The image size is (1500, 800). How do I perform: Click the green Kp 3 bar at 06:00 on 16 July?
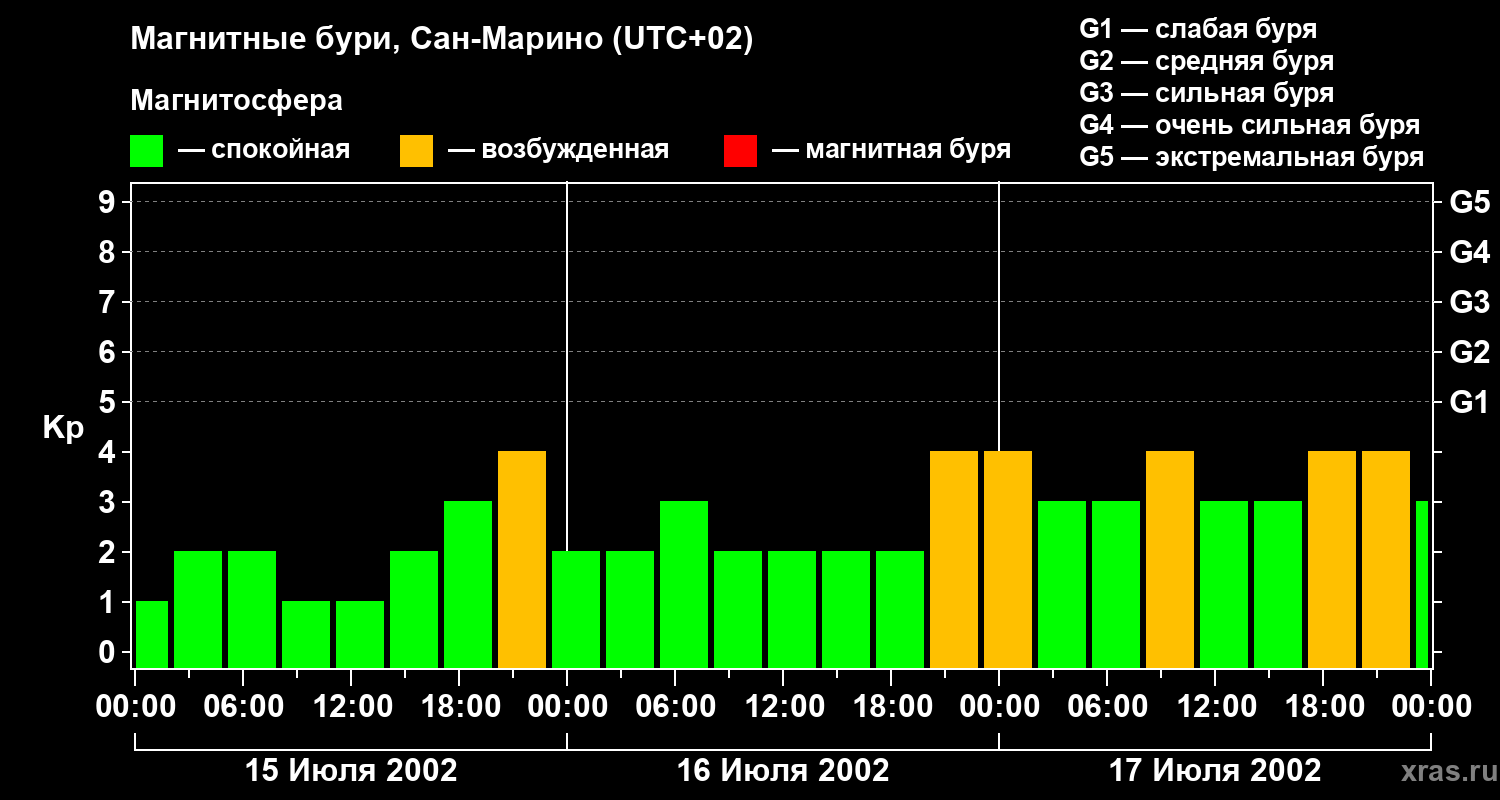pos(684,584)
